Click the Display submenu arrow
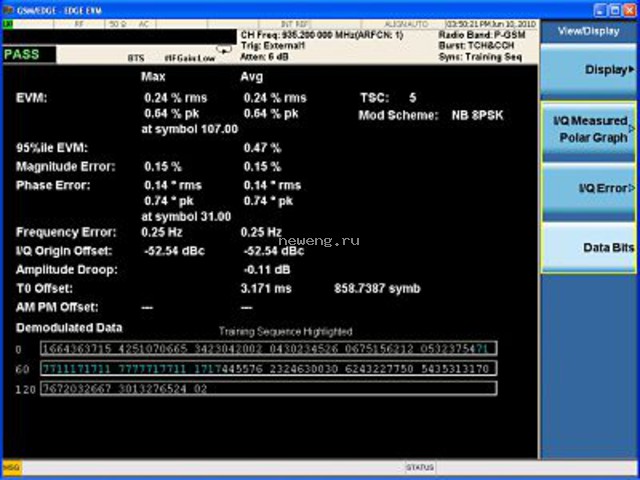 pyautogui.click(x=632, y=70)
